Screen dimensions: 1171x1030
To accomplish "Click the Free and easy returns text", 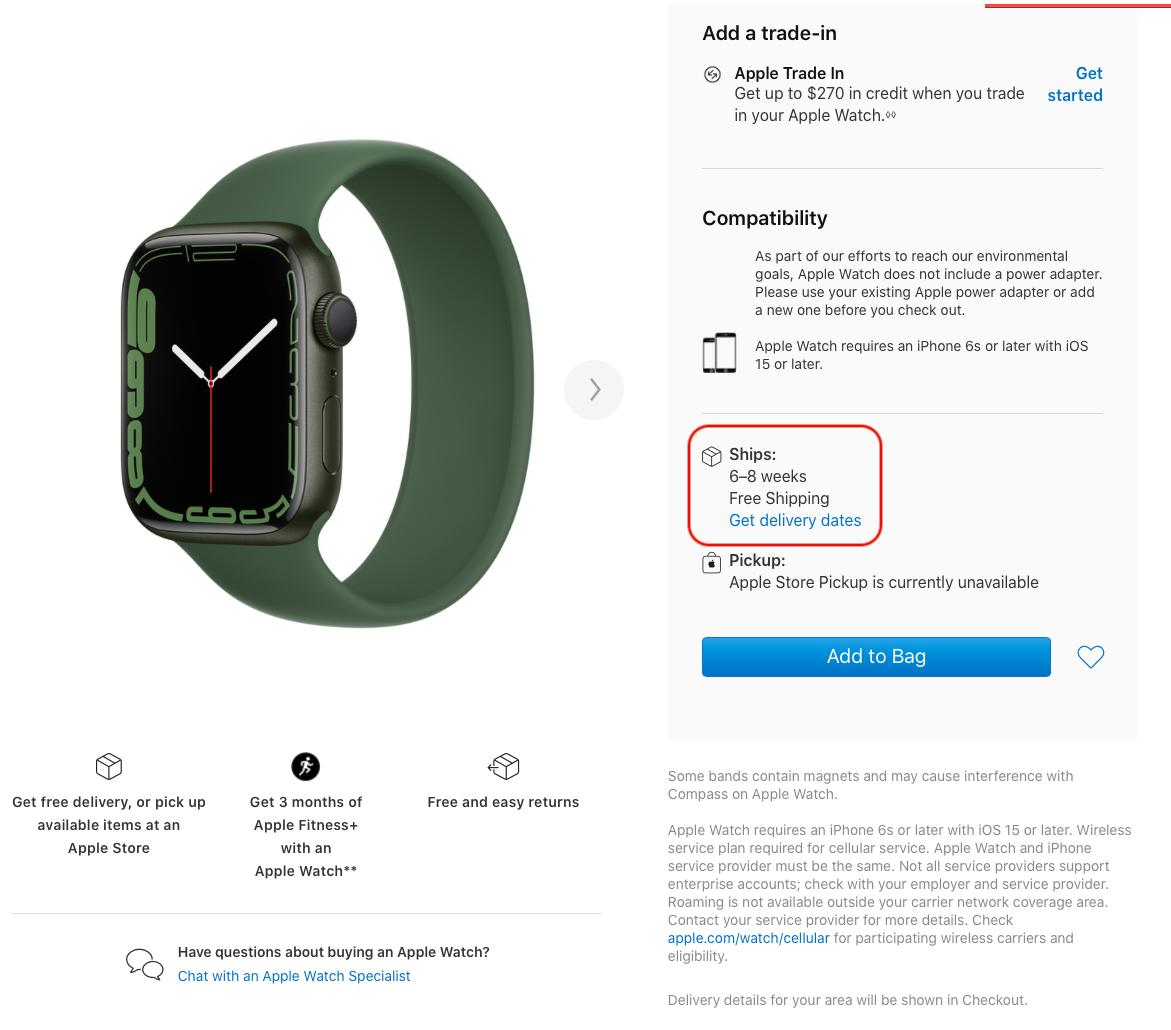I will [503, 802].
